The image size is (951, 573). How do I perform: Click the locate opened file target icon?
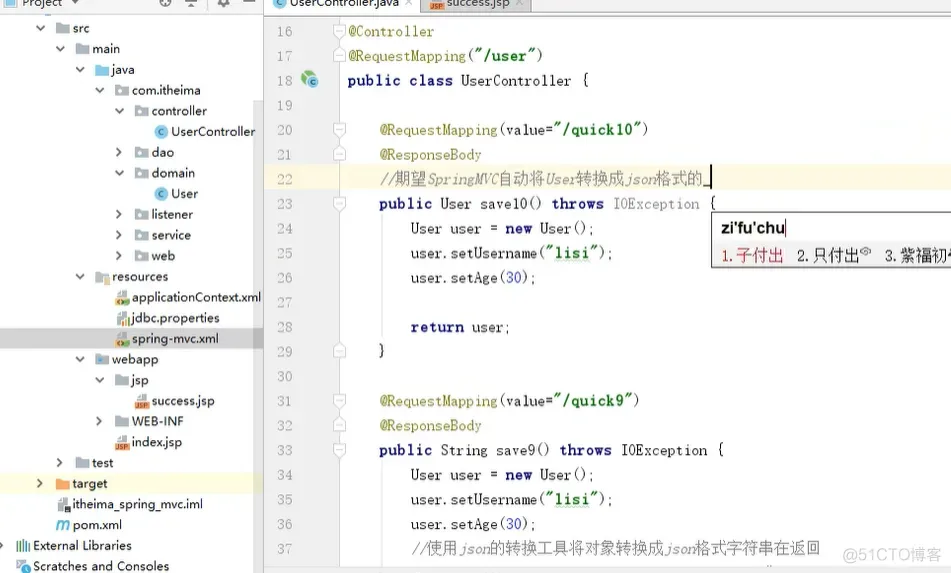[166, 3]
